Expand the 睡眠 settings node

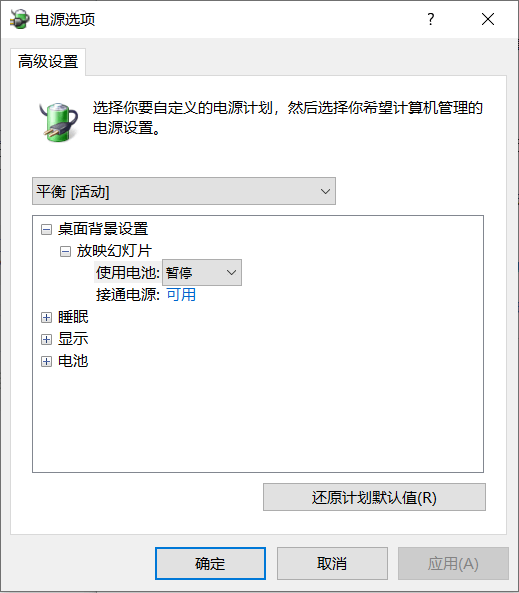(x=46, y=317)
